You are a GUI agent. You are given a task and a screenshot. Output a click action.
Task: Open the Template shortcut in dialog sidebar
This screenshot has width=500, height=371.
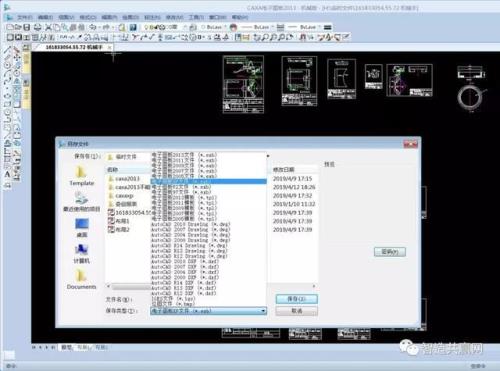pyautogui.click(x=81, y=177)
